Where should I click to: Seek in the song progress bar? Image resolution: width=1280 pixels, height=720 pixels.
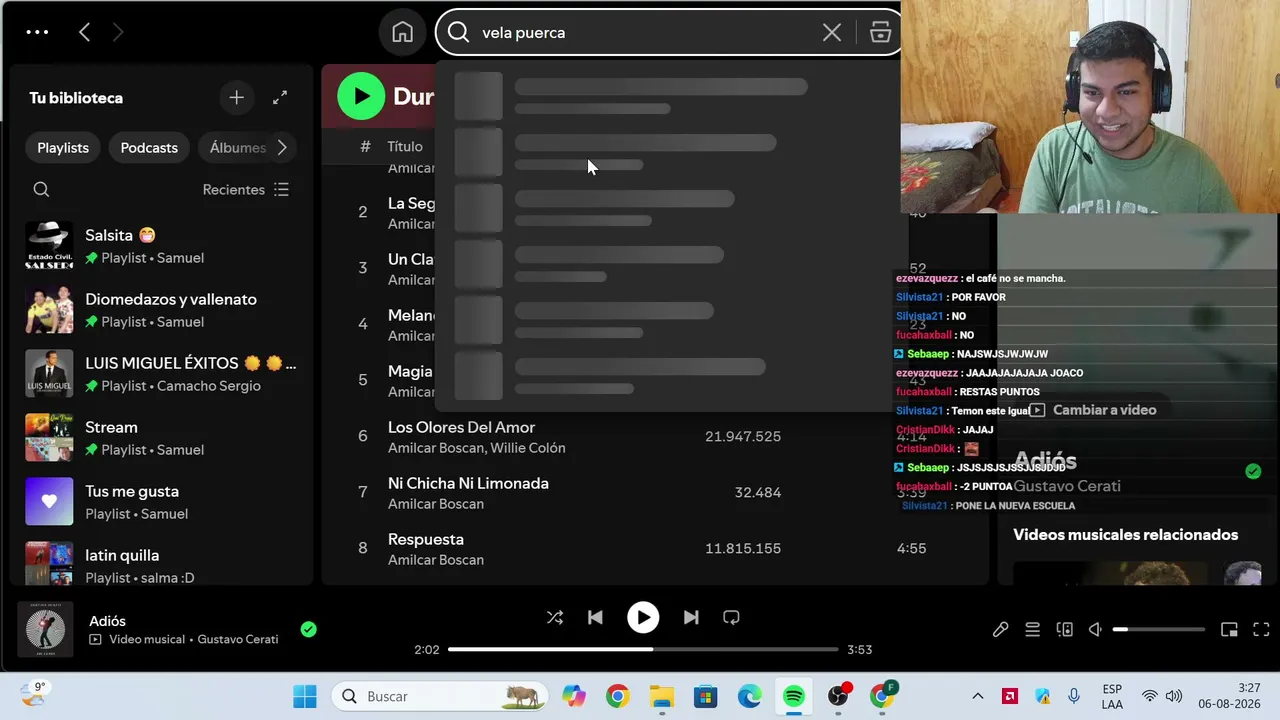pyautogui.click(x=643, y=649)
